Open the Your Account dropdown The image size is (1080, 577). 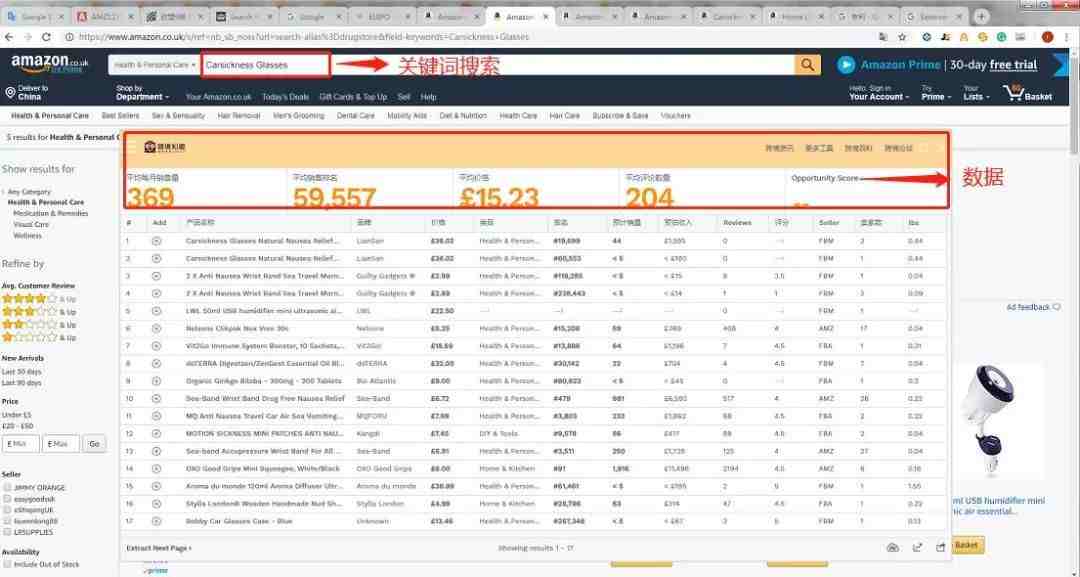[879, 93]
